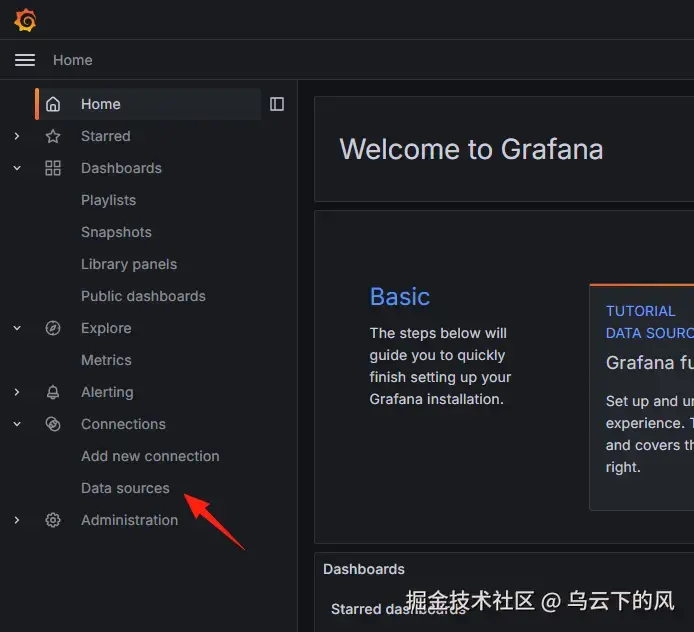Collapse the Explore section chevron
The image size is (694, 632).
tap(17, 328)
